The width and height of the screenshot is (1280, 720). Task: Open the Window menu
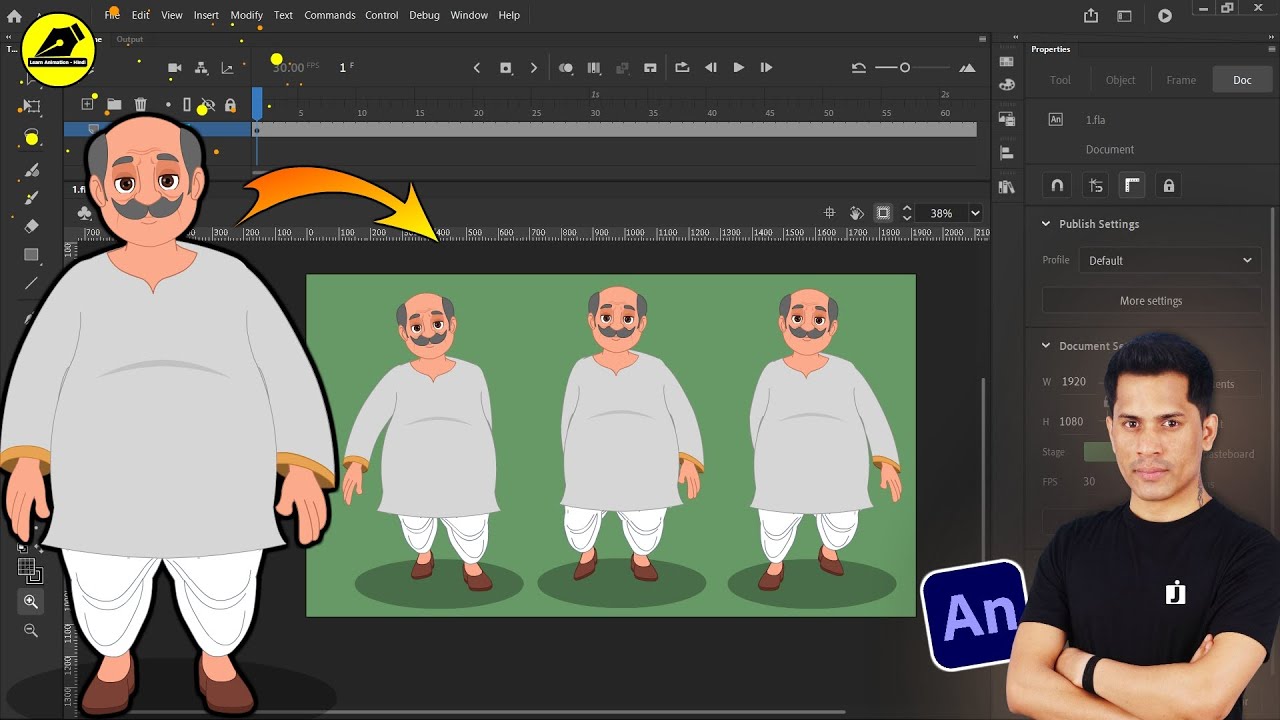point(469,15)
